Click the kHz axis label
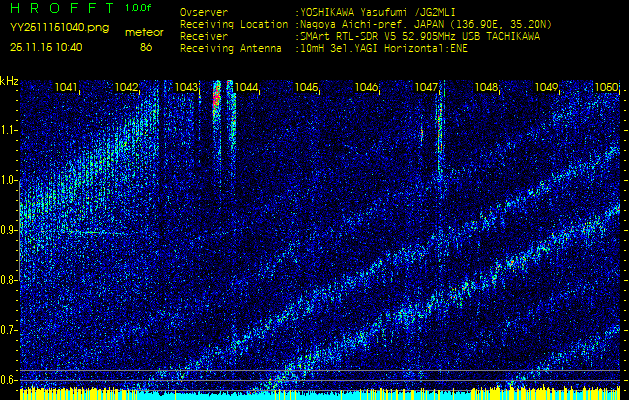Viewport: 629px width, 400px height. [9, 81]
